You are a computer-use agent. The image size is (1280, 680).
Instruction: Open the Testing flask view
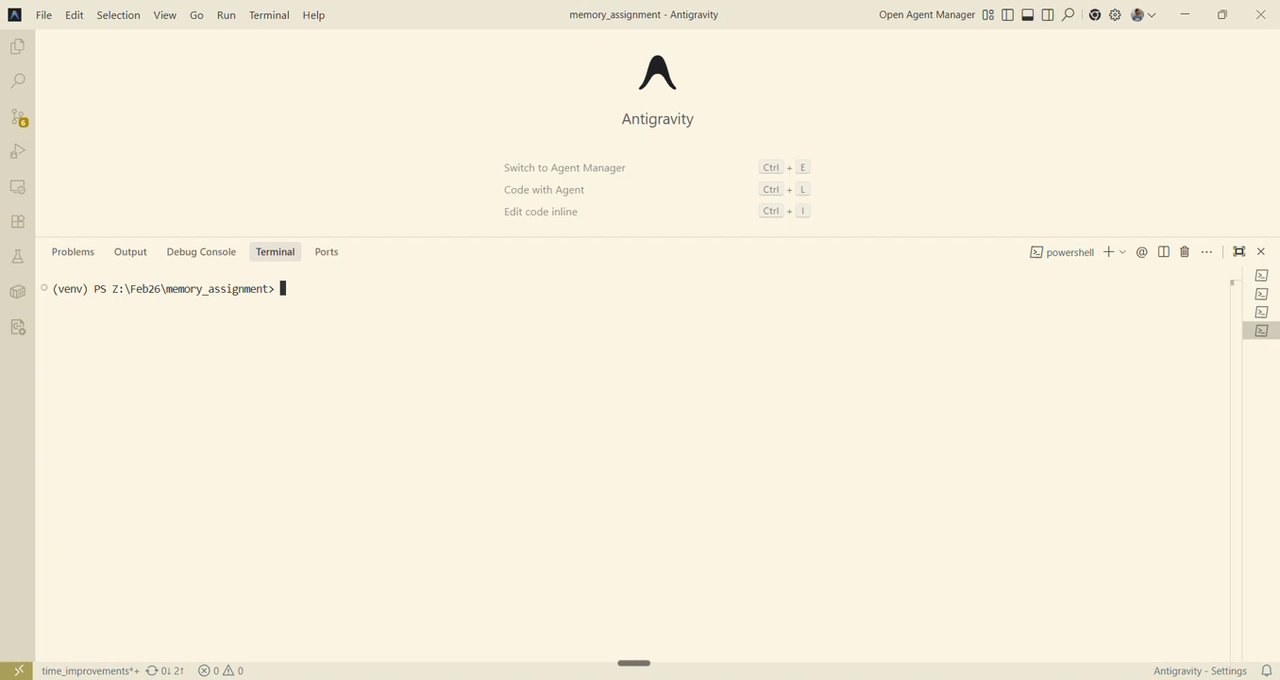17,257
